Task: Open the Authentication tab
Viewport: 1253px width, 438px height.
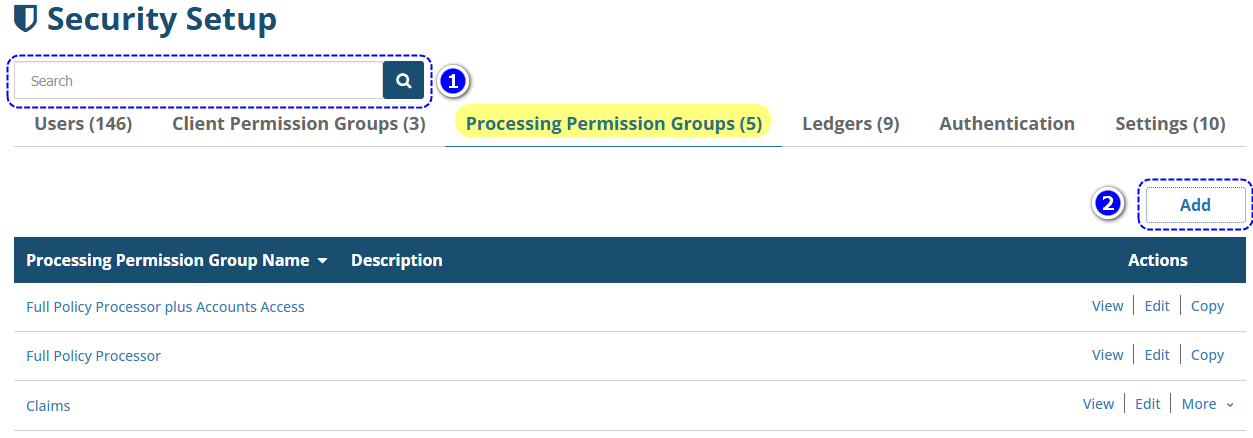Action: point(1007,124)
